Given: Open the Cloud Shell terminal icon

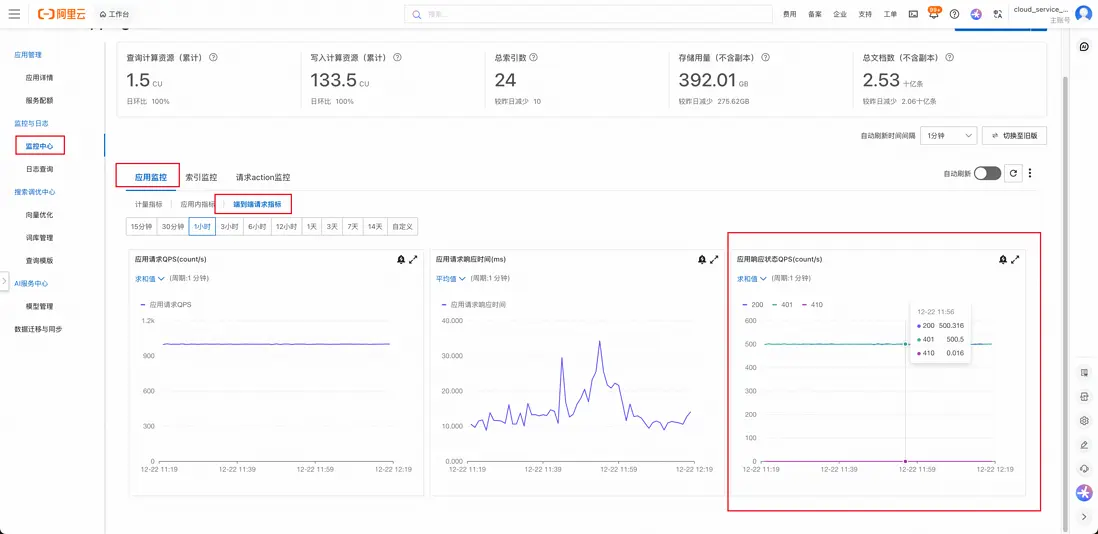Looking at the screenshot, I should pyautogui.click(x=913, y=14).
